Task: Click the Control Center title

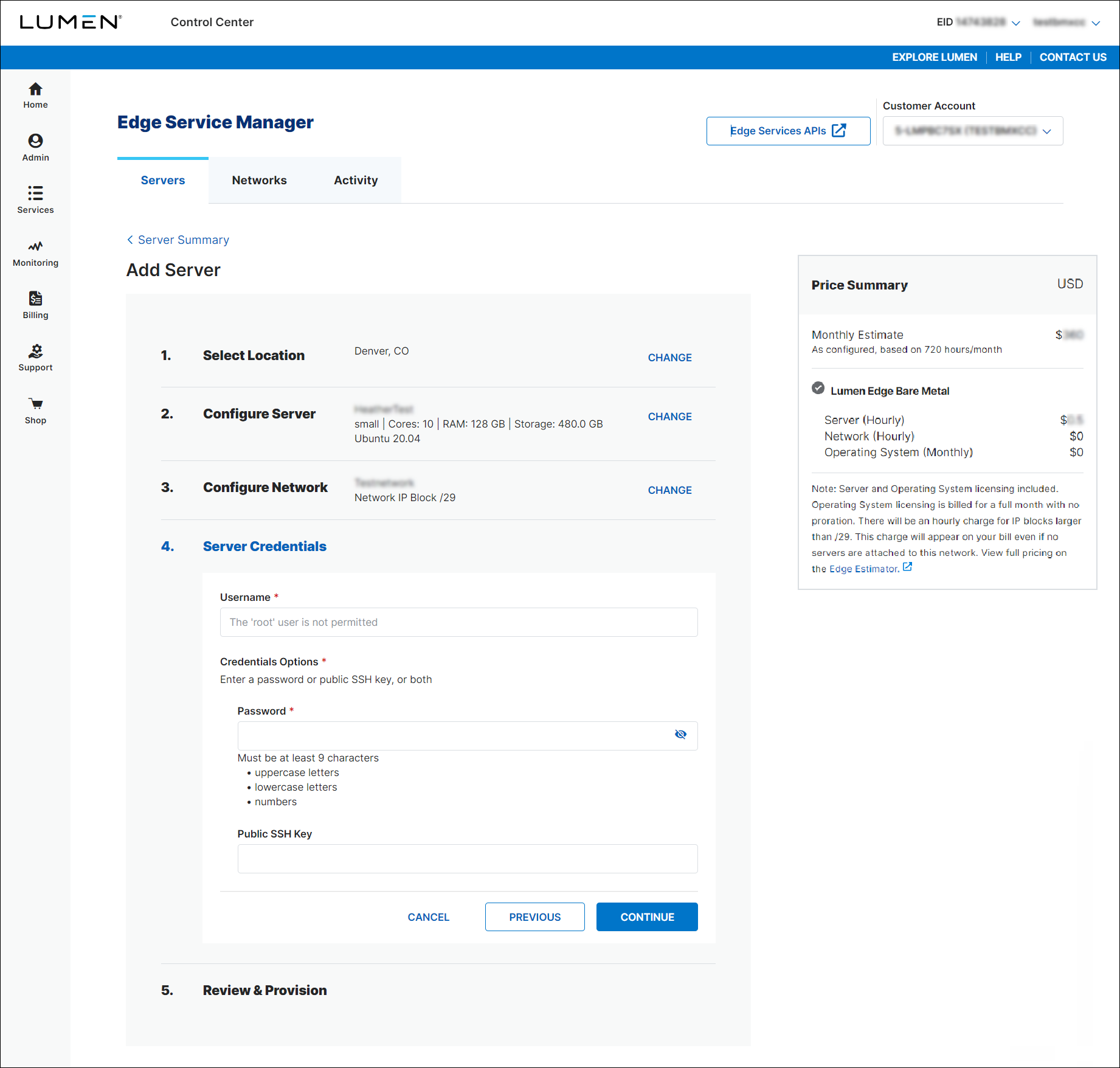Action: [x=212, y=22]
